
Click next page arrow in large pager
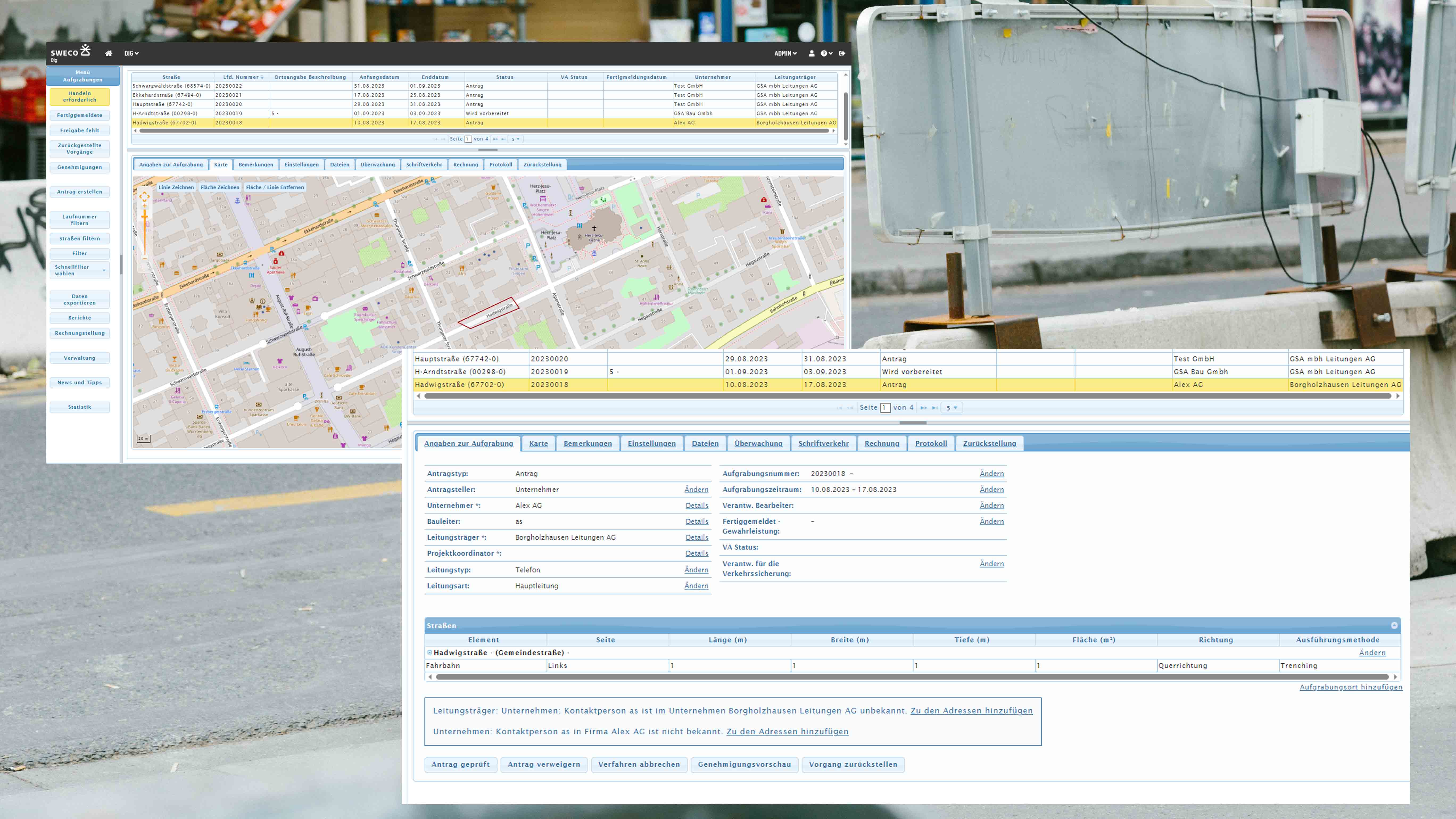click(924, 408)
